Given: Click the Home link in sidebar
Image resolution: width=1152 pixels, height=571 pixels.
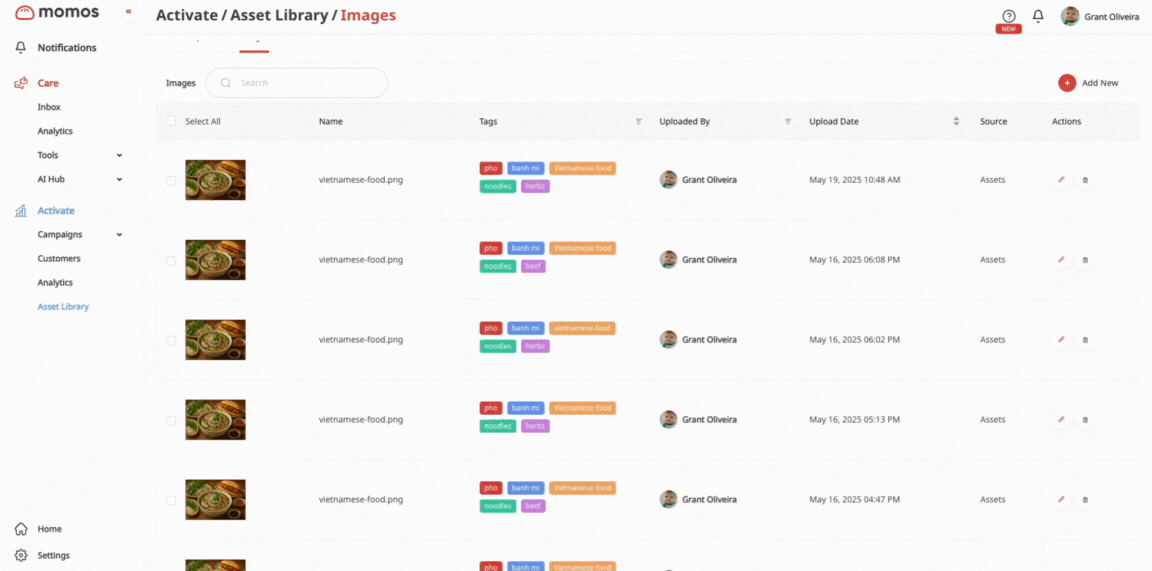Looking at the screenshot, I should click(x=50, y=529).
